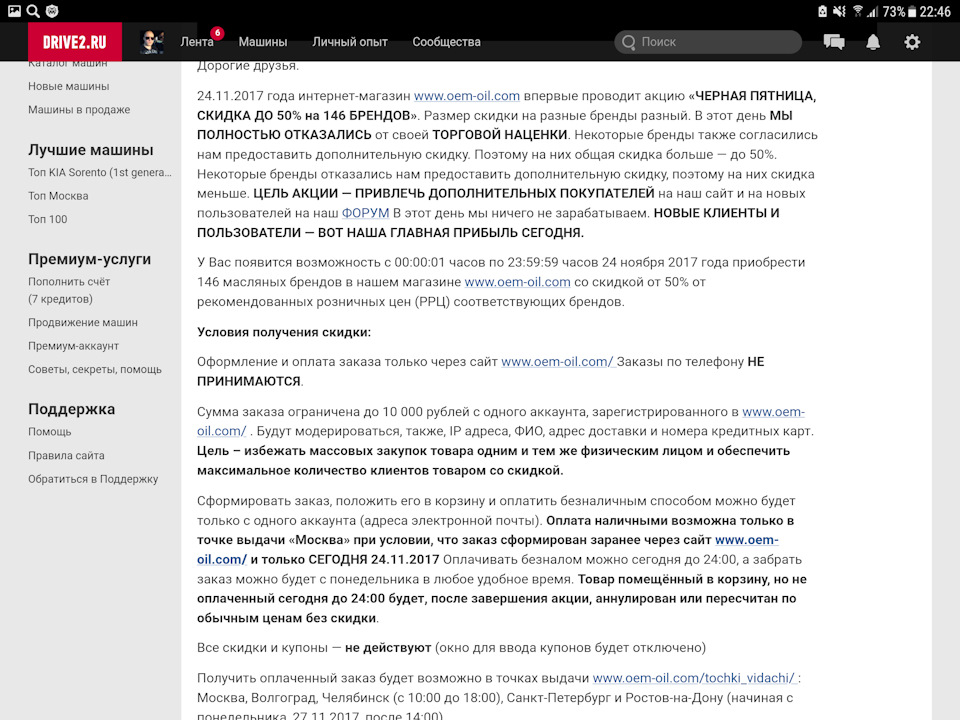Open Машины в продаже link

point(79,110)
